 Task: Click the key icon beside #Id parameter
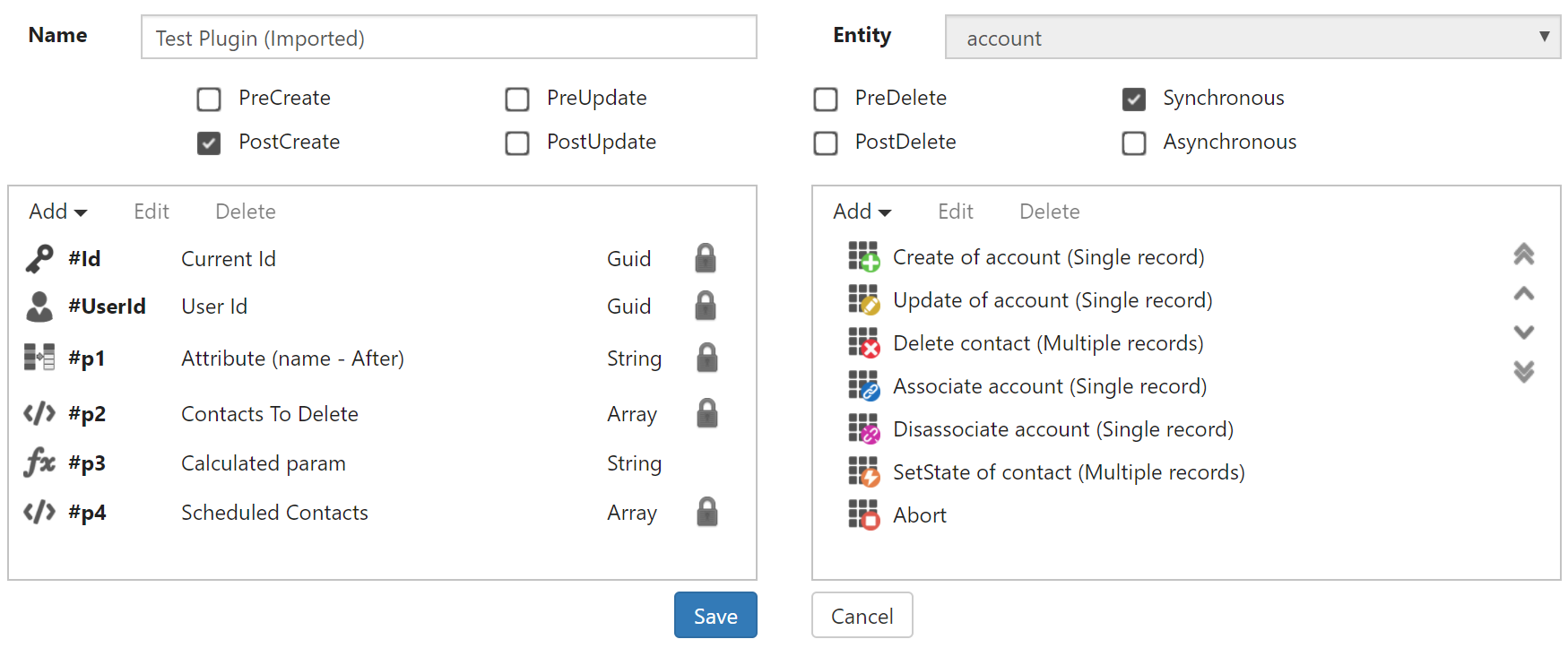[39, 259]
